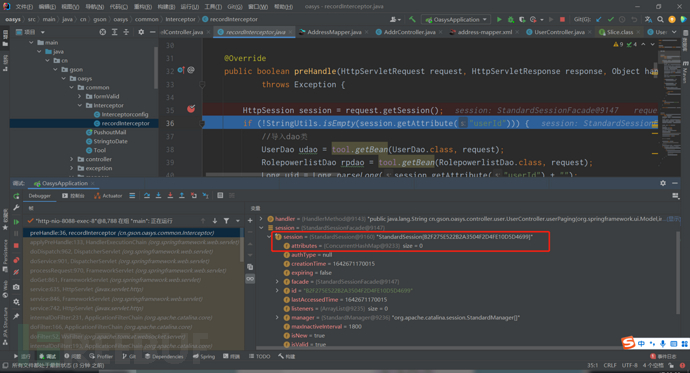The width and height of the screenshot is (690, 373).
Task: Open the hidden editor tabs dropdown chevron
Action: [x=674, y=32]
